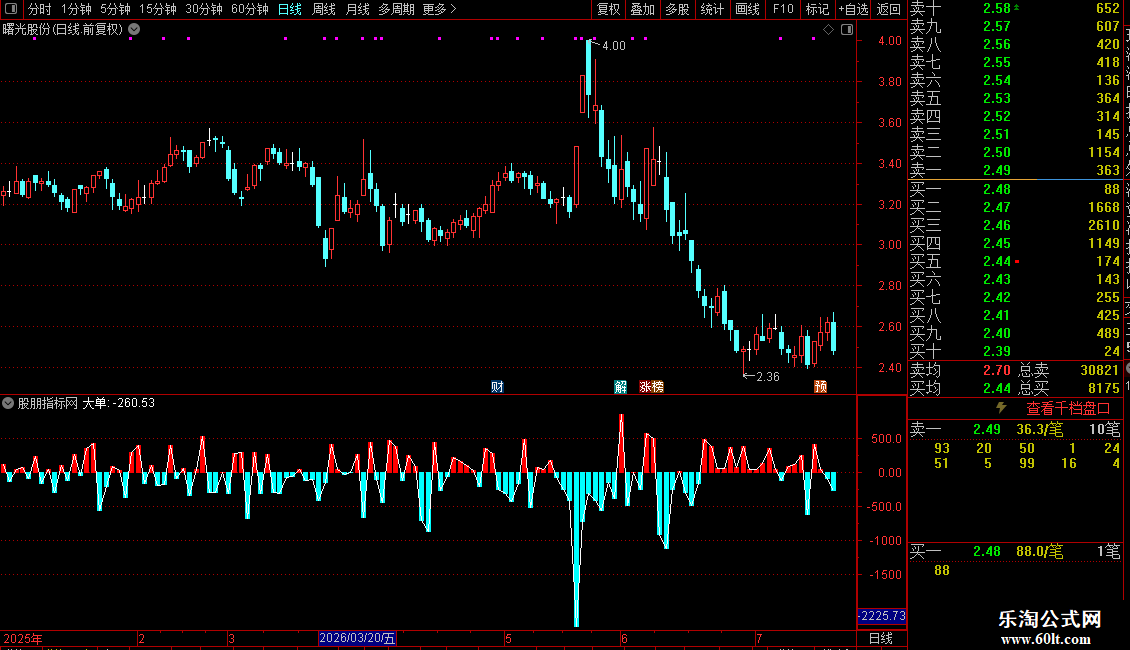This screenshot has height=650, width=1130.
Task: Click the window split icon at chart top-right
Action: (847, 30)
